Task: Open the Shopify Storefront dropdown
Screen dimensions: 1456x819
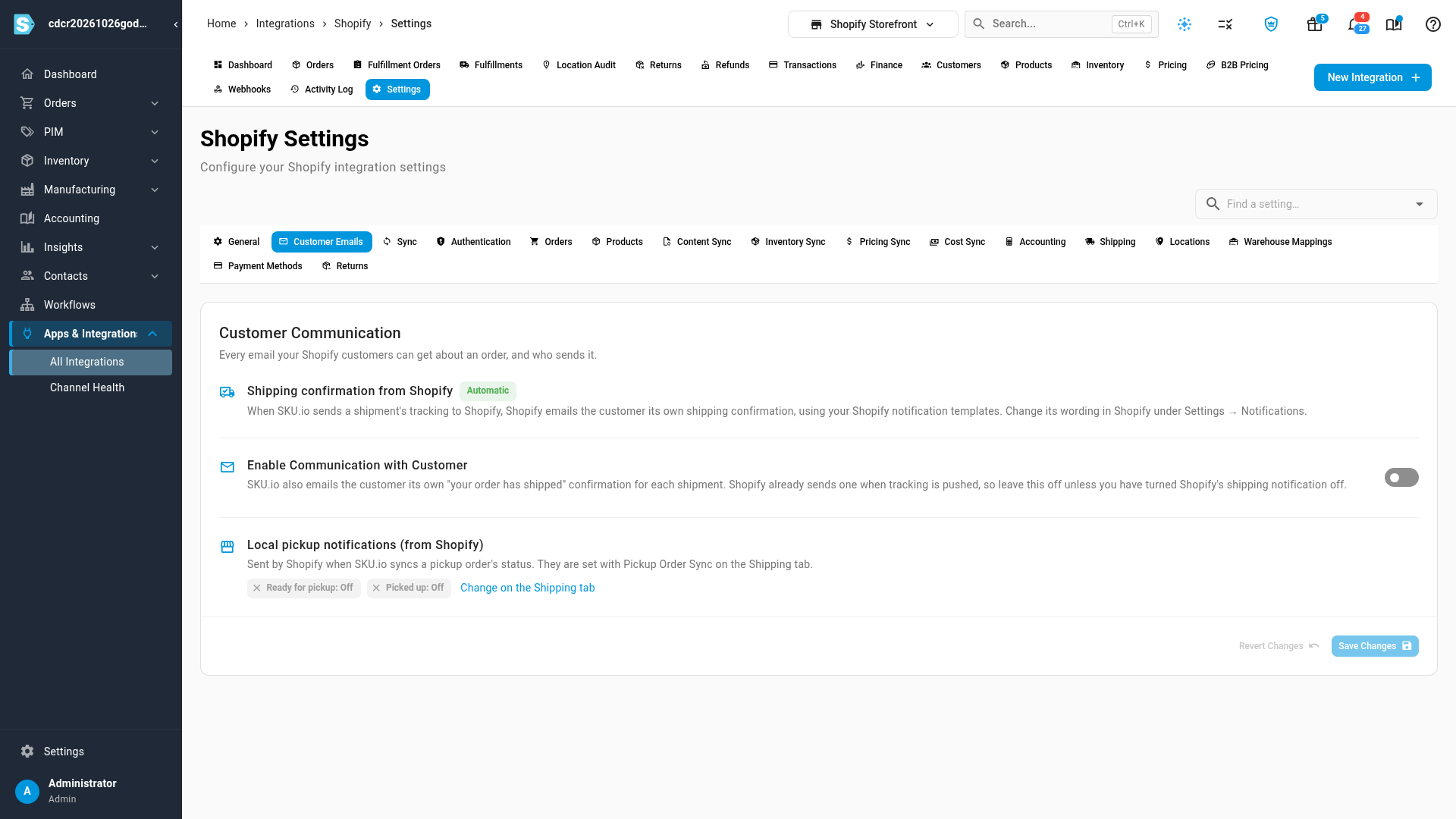Action: [x=873, y=24]
